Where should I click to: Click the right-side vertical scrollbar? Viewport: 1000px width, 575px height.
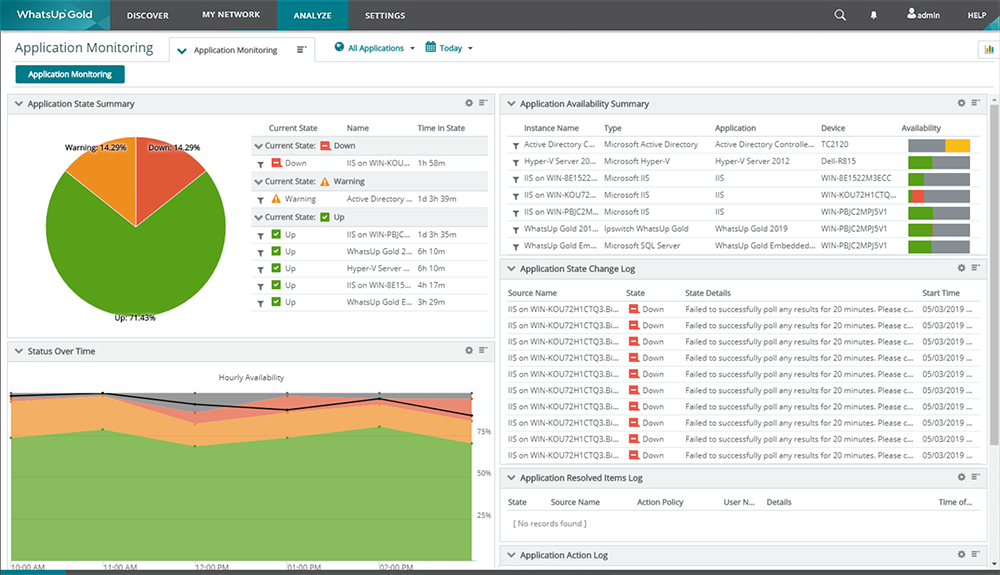click(x=994, y=274)
